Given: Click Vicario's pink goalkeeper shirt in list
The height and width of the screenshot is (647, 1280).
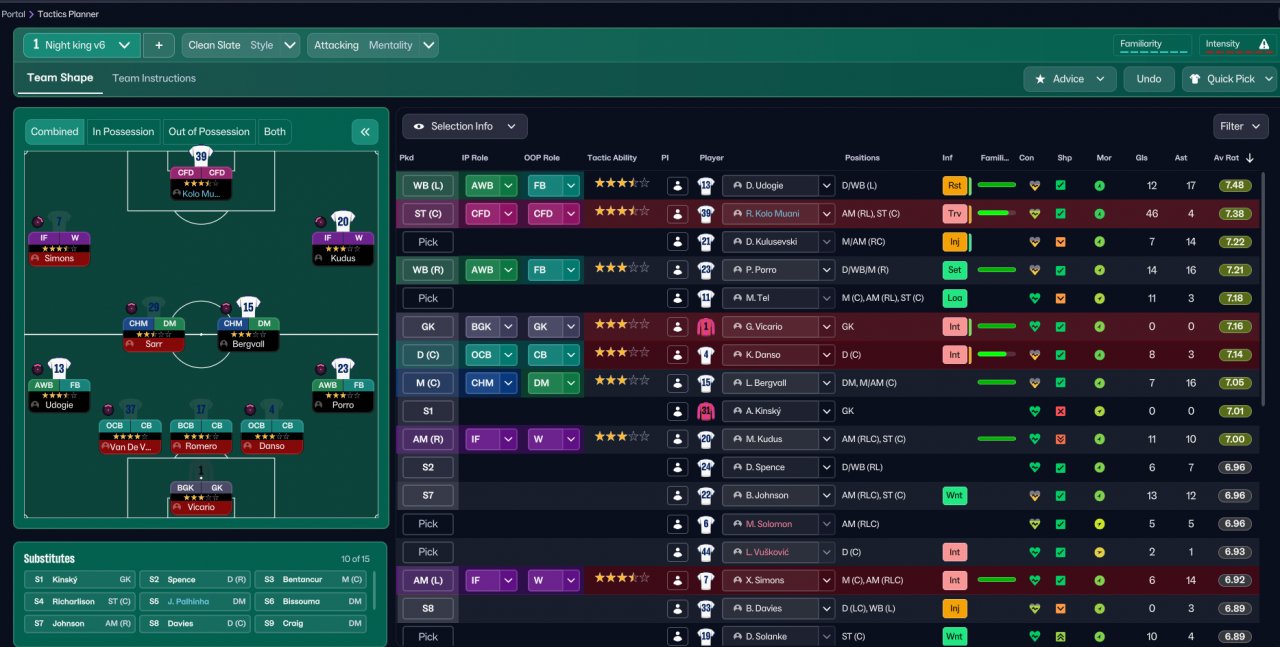Looking at the screenshot, I should 706,326.
